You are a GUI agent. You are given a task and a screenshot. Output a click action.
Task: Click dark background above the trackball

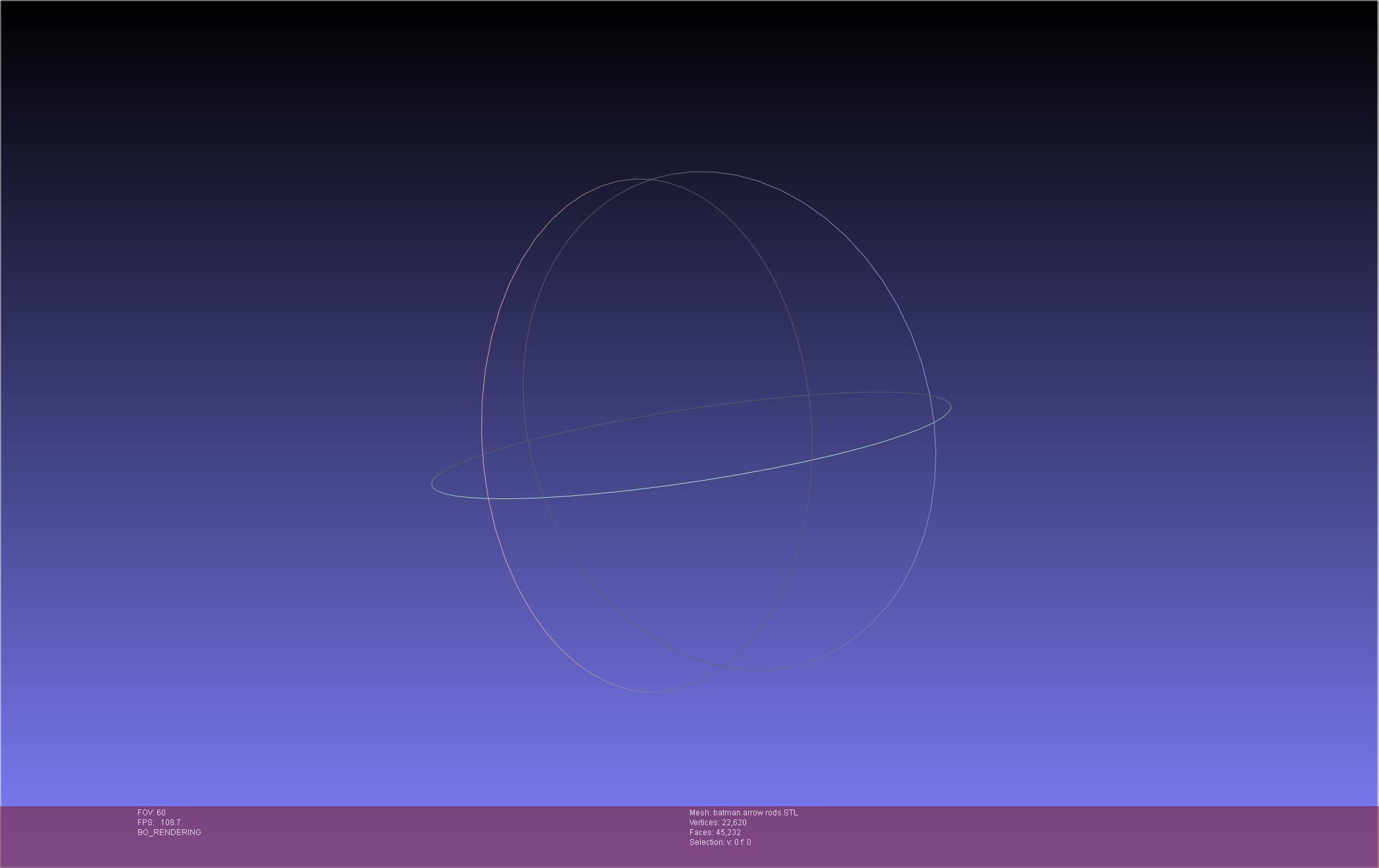pos(691,79)
